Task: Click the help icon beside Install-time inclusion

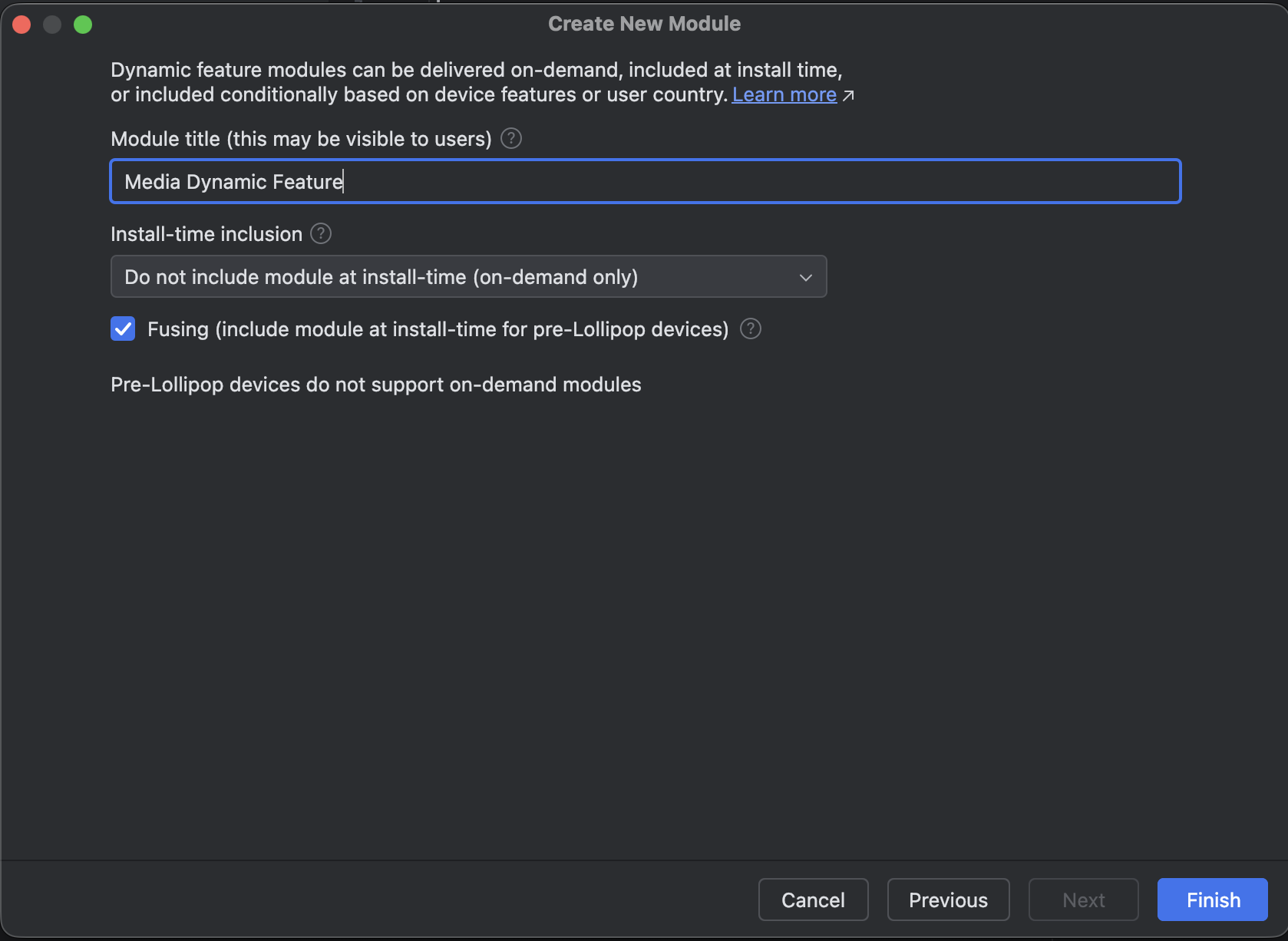Action: pos(321,234)
